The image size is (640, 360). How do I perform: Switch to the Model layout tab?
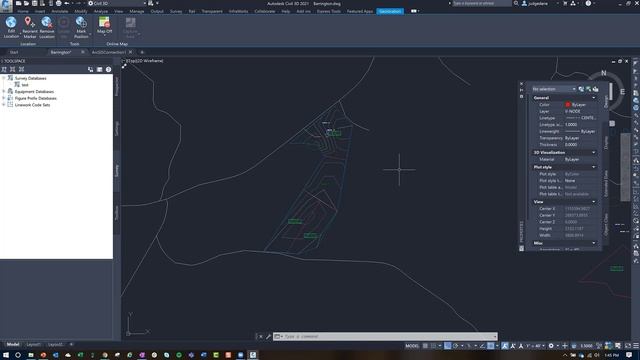pos(13,344)
